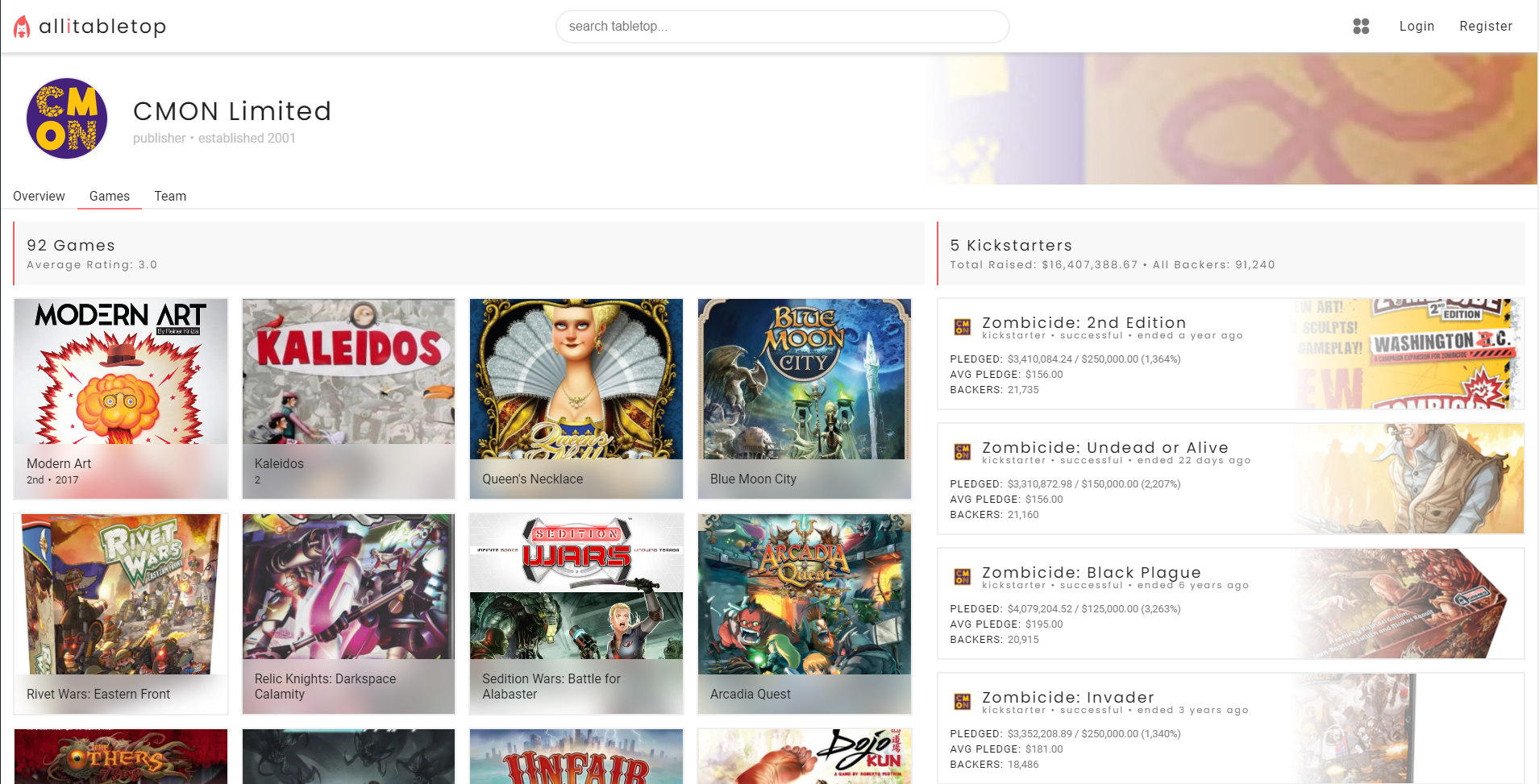Open Zombicide: Invader kickstarter title
Screen dimensions: 1539x784
point(1068,697)
